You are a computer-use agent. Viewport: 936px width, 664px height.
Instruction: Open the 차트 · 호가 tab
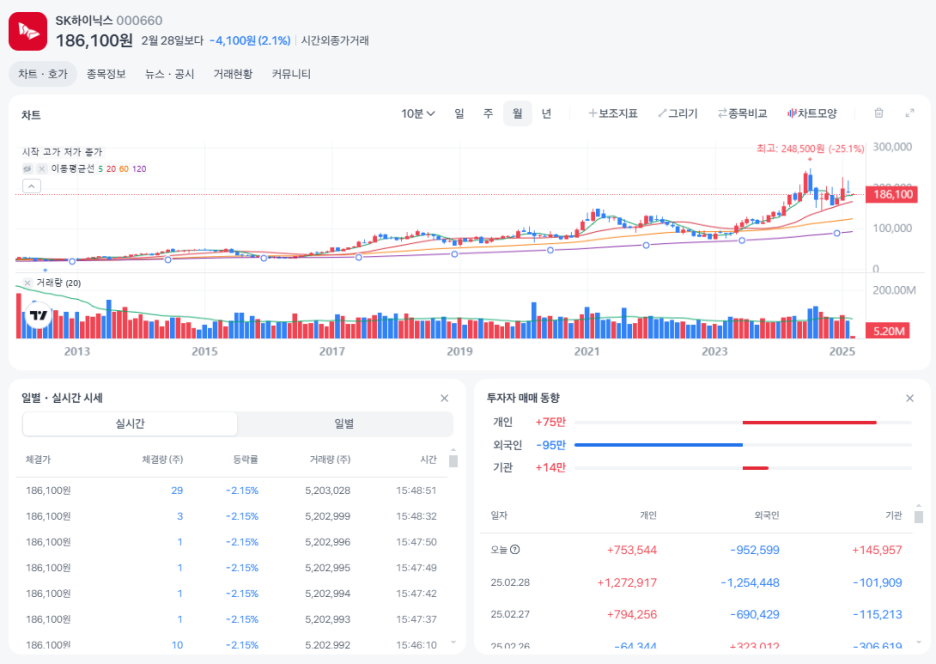(43, 74)
